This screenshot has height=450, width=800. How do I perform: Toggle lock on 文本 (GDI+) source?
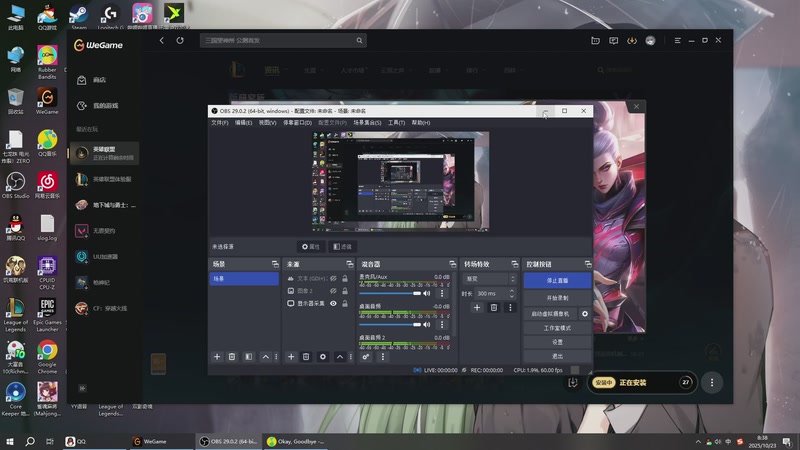(345, 279)
